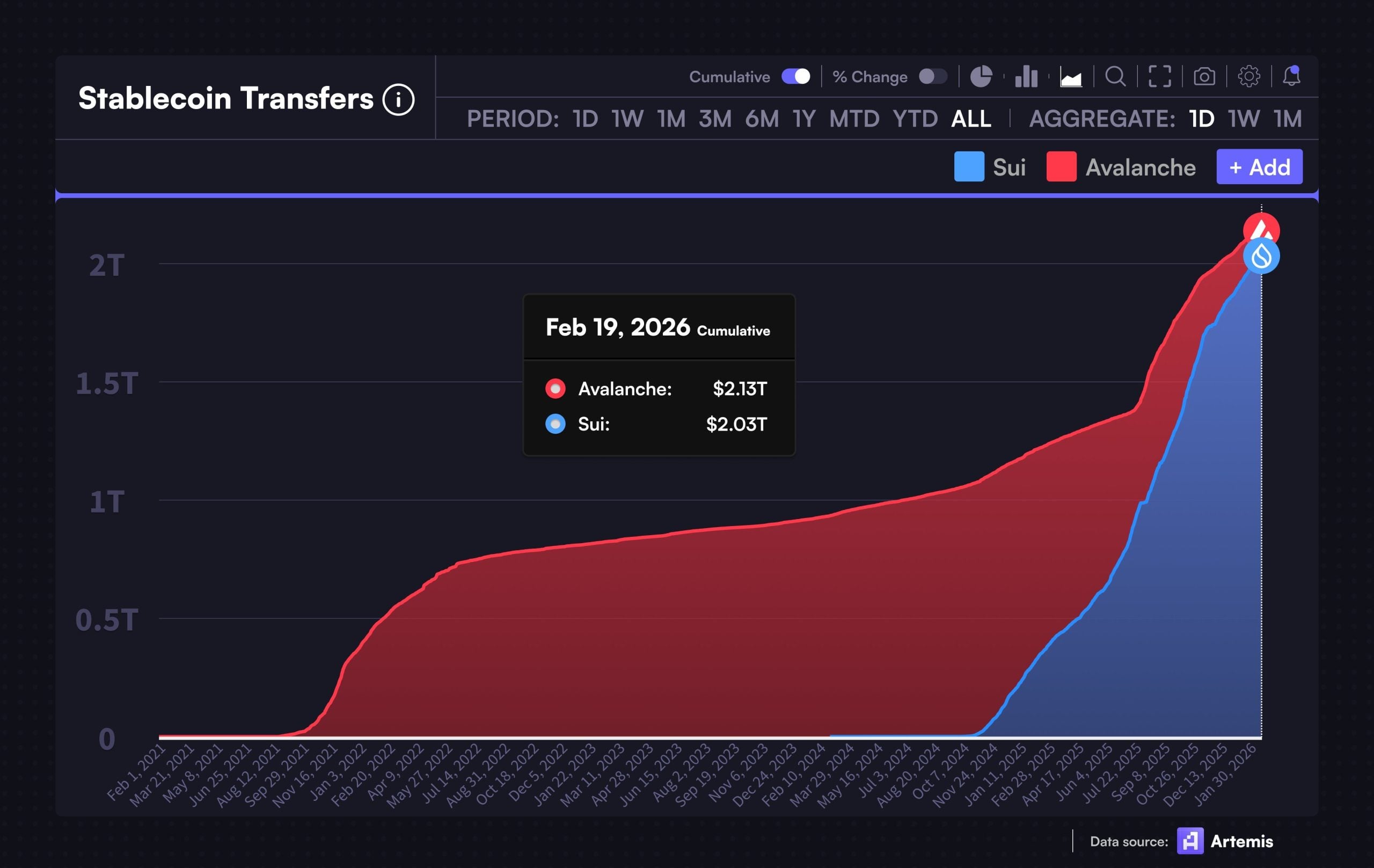The image size is (1374, 868).
Task: Switch aggregate to 1M
Action: click(1288, 119)
